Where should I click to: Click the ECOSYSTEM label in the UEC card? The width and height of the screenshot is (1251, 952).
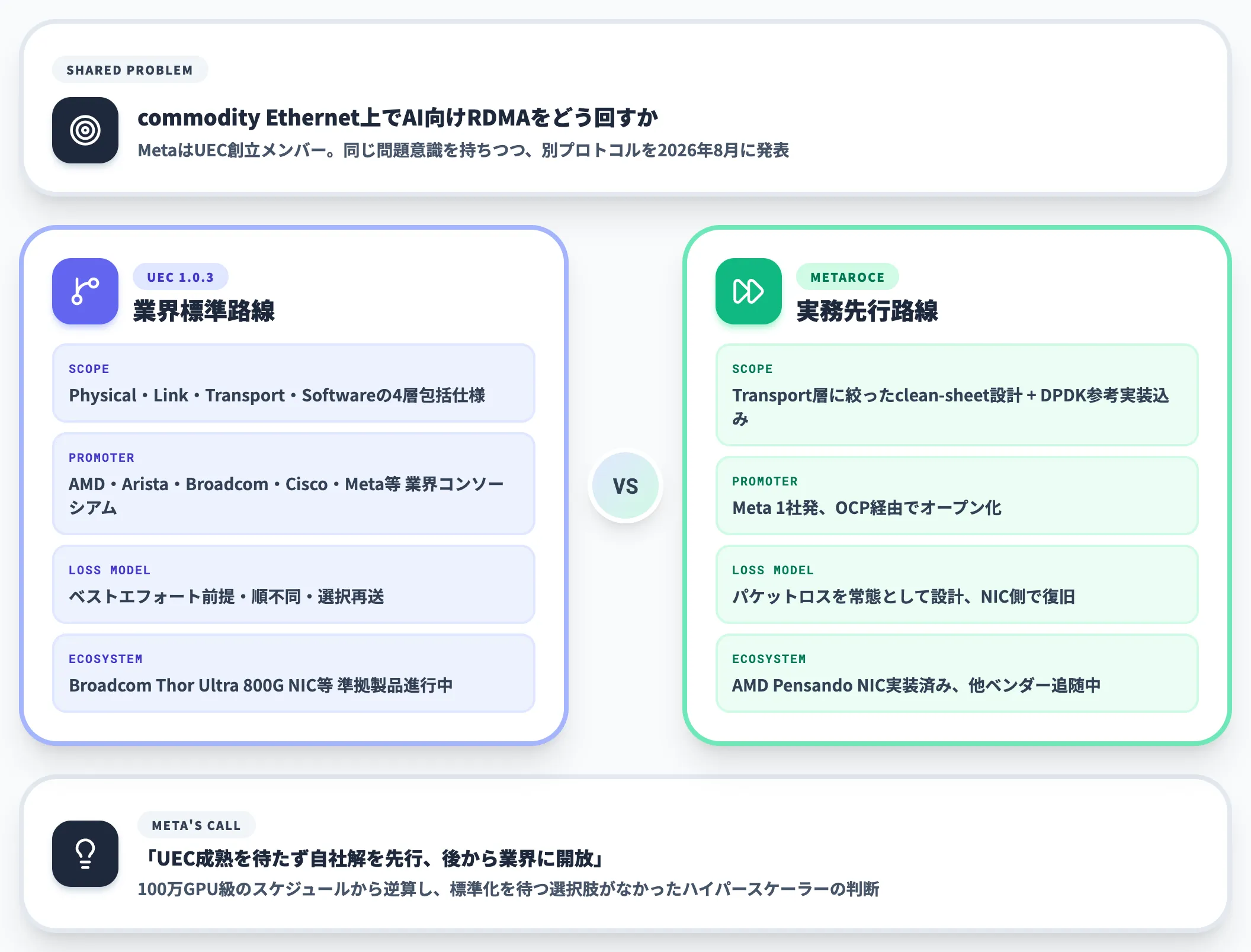[105, 659]
